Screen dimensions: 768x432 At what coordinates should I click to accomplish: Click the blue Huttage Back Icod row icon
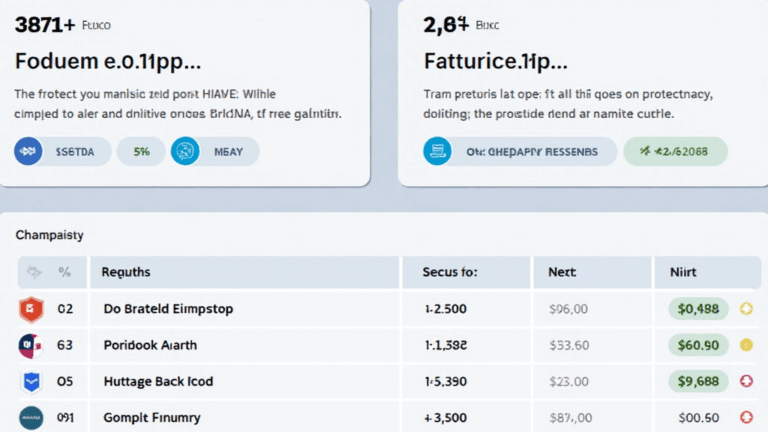29,381
